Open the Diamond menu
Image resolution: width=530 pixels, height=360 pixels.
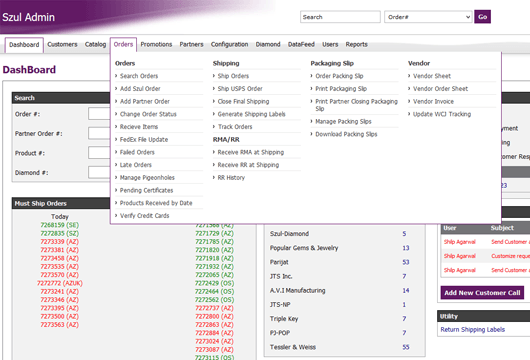(268, 44)
